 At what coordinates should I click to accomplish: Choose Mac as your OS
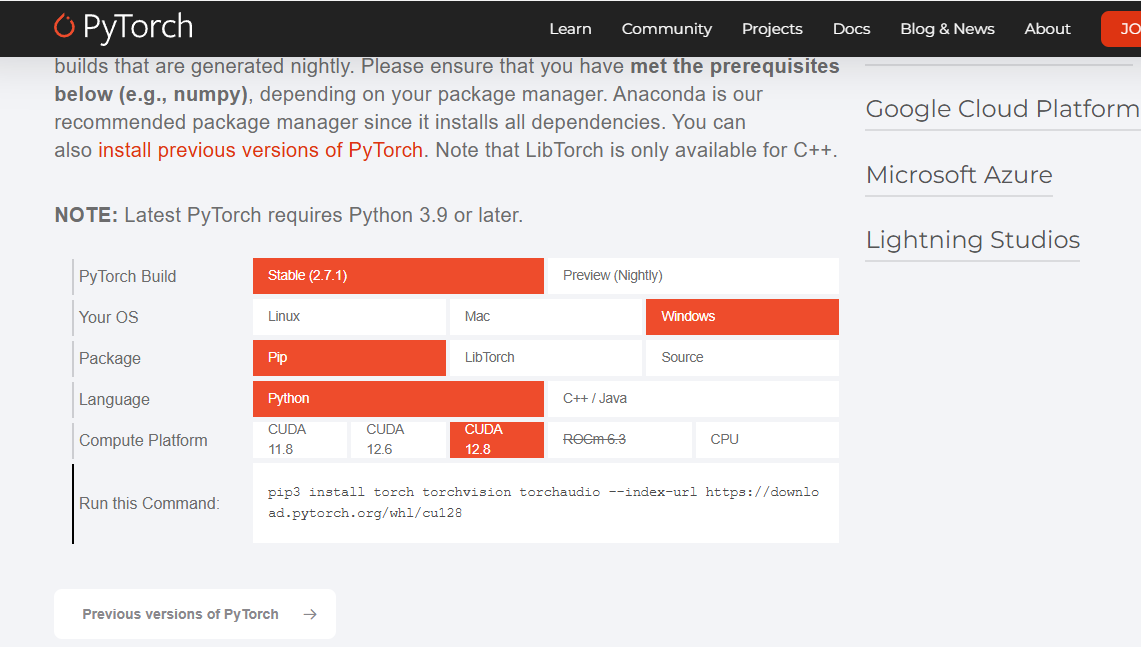pyautogui.click(x=545, y=317)
